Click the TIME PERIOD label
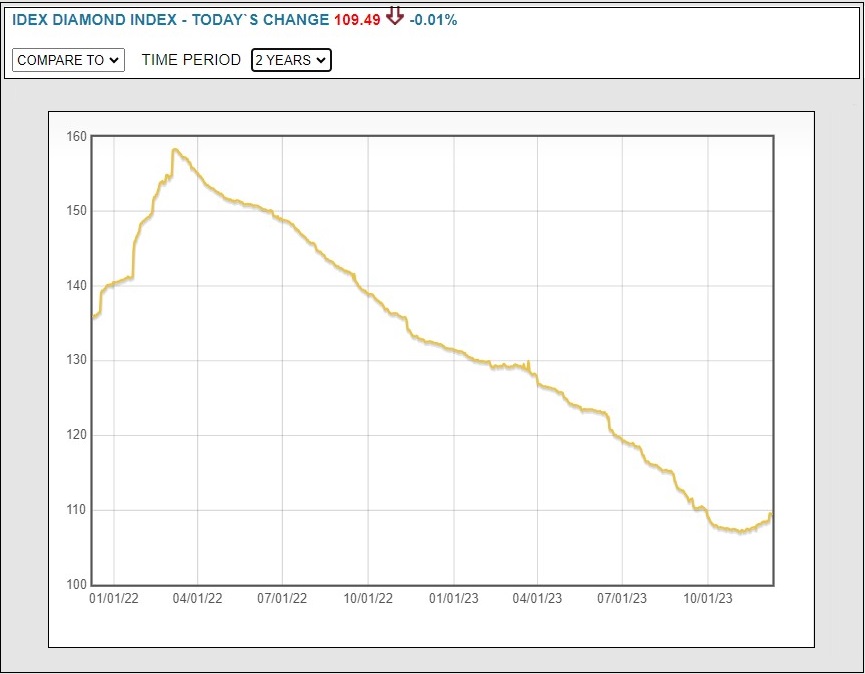This screenshot has height=674, width=865. pyautogui.click(x=191, y=60)
